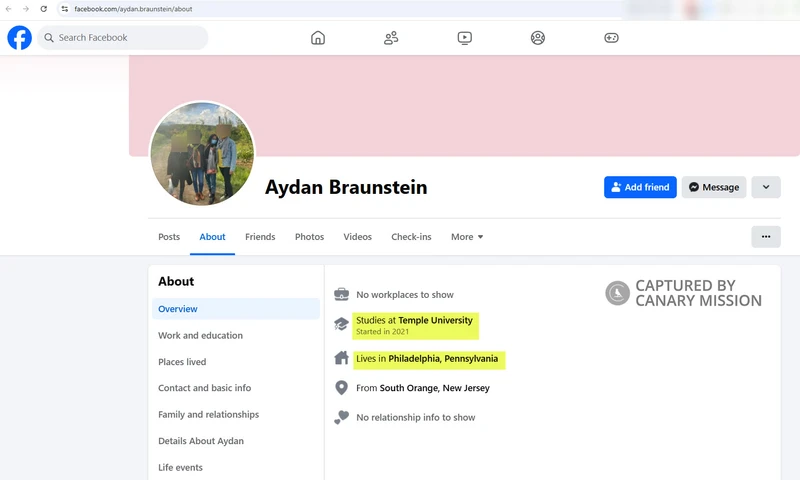Click the house current city icon

pos(341,358)
